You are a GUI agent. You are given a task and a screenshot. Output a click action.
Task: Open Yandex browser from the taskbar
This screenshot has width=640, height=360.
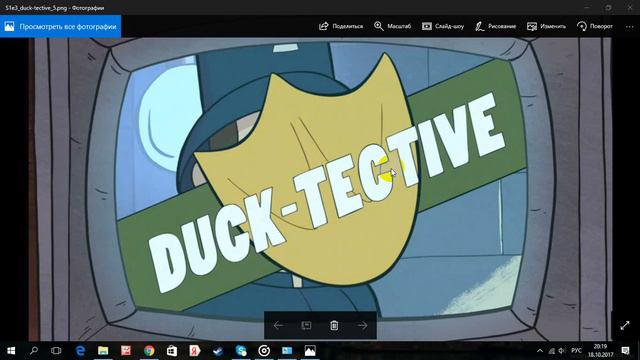195,351
